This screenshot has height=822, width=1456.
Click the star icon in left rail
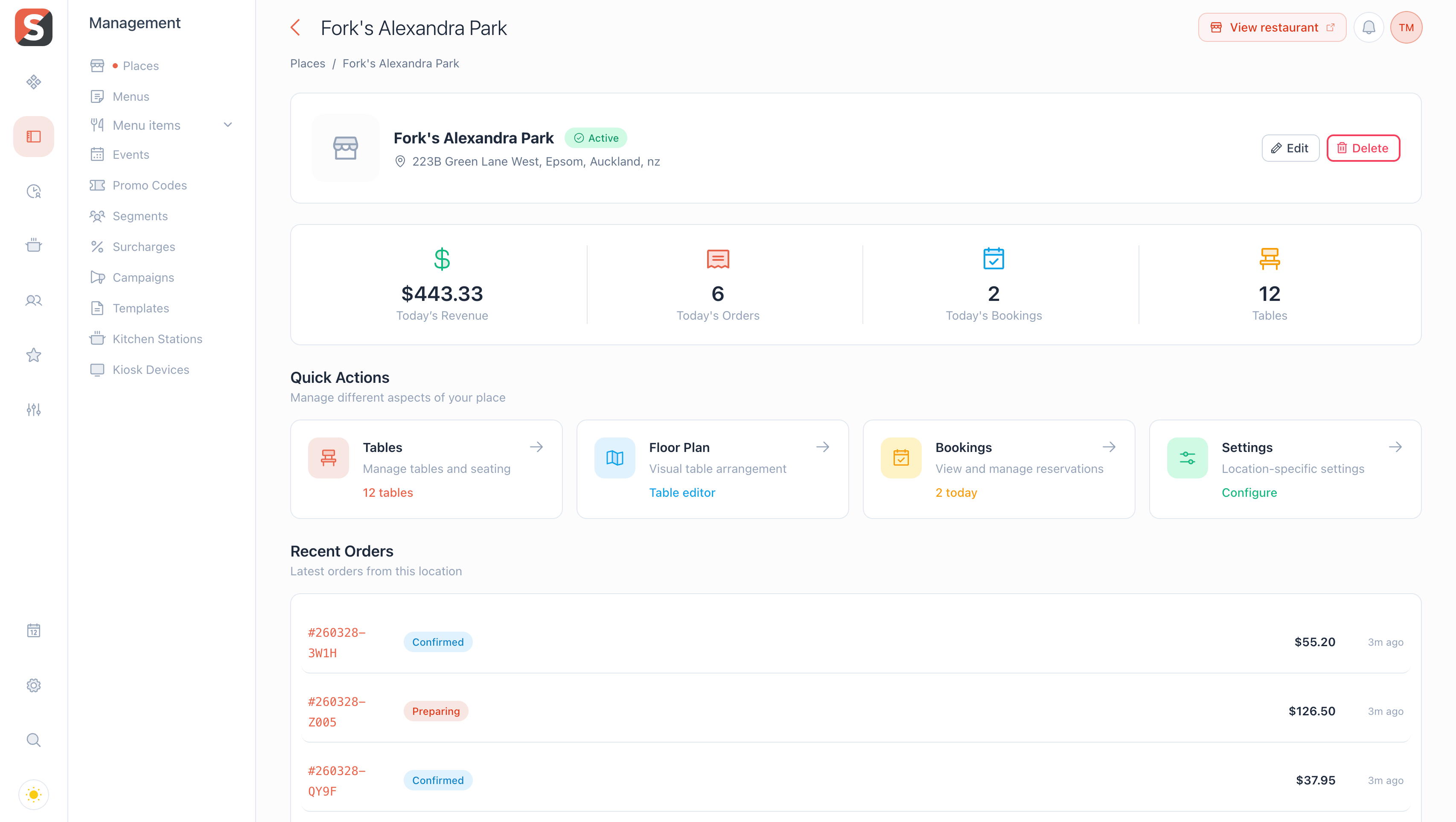click(x=33, y=355)
